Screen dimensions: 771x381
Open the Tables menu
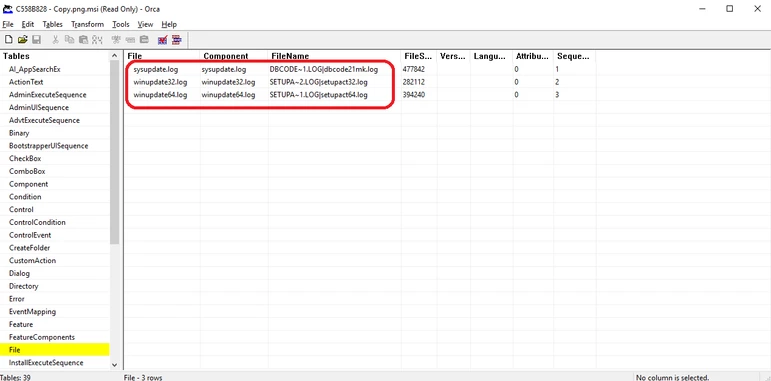(x=53, y=24)
